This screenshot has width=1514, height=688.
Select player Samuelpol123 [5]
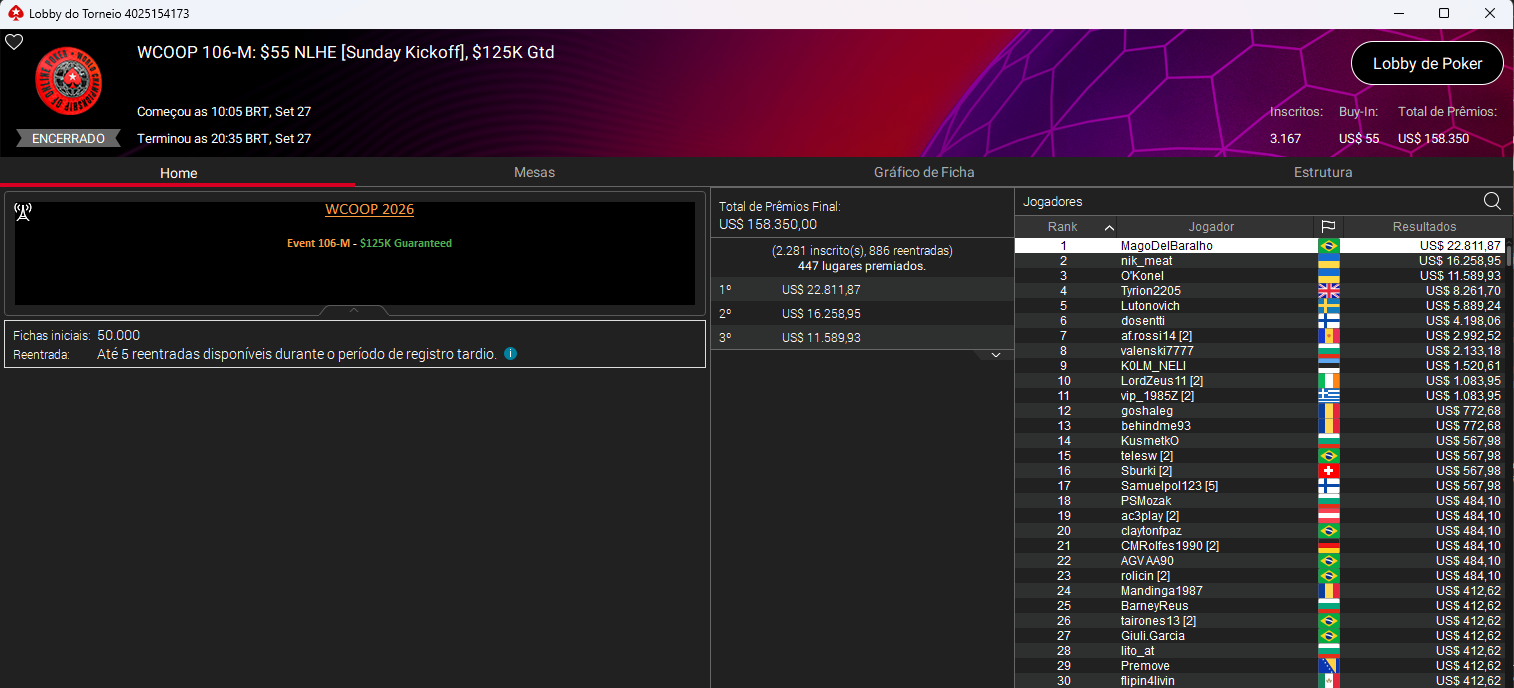click(x=1260, y=486)
